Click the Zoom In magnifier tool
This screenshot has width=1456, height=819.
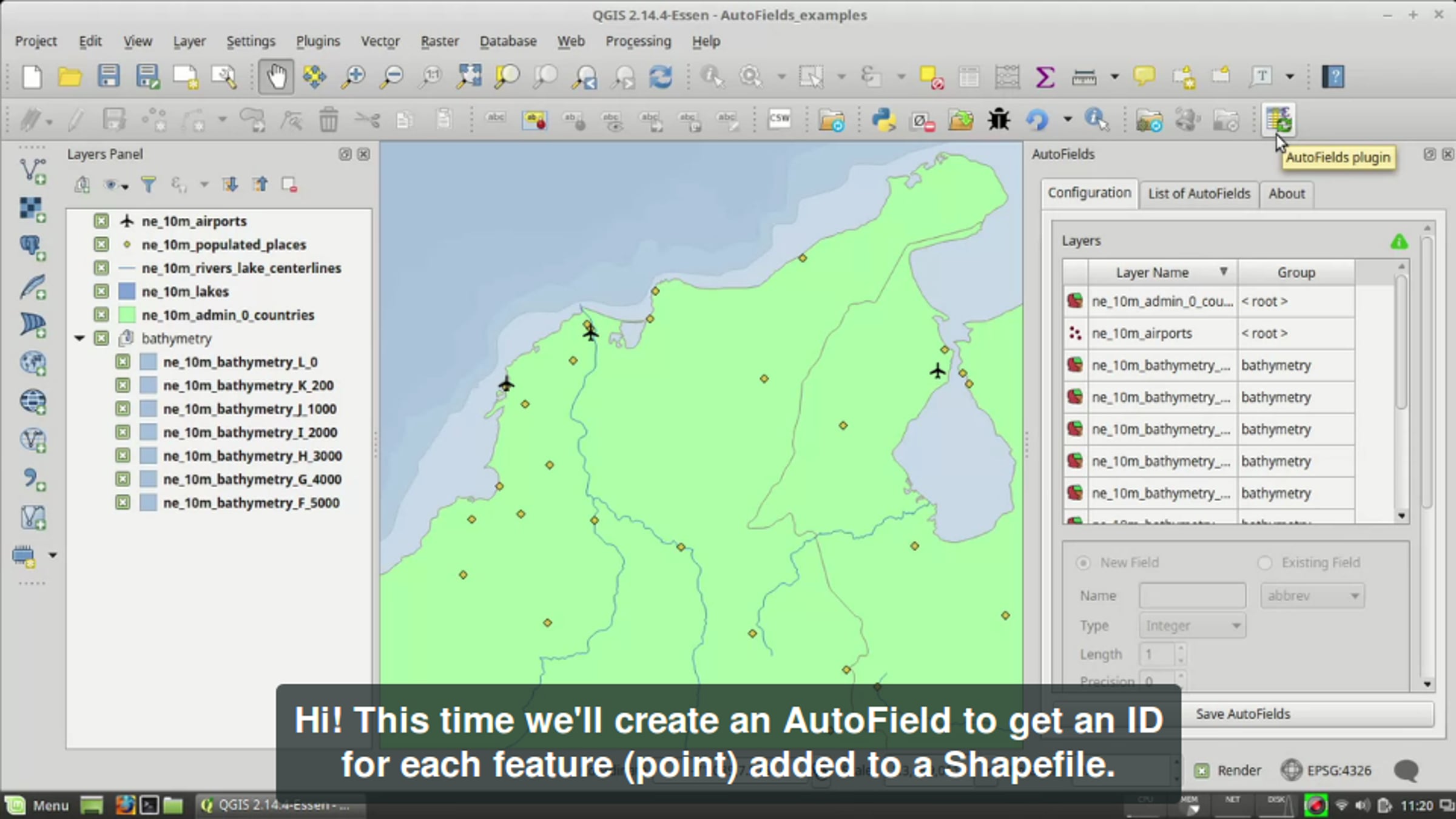coord(353,77)
